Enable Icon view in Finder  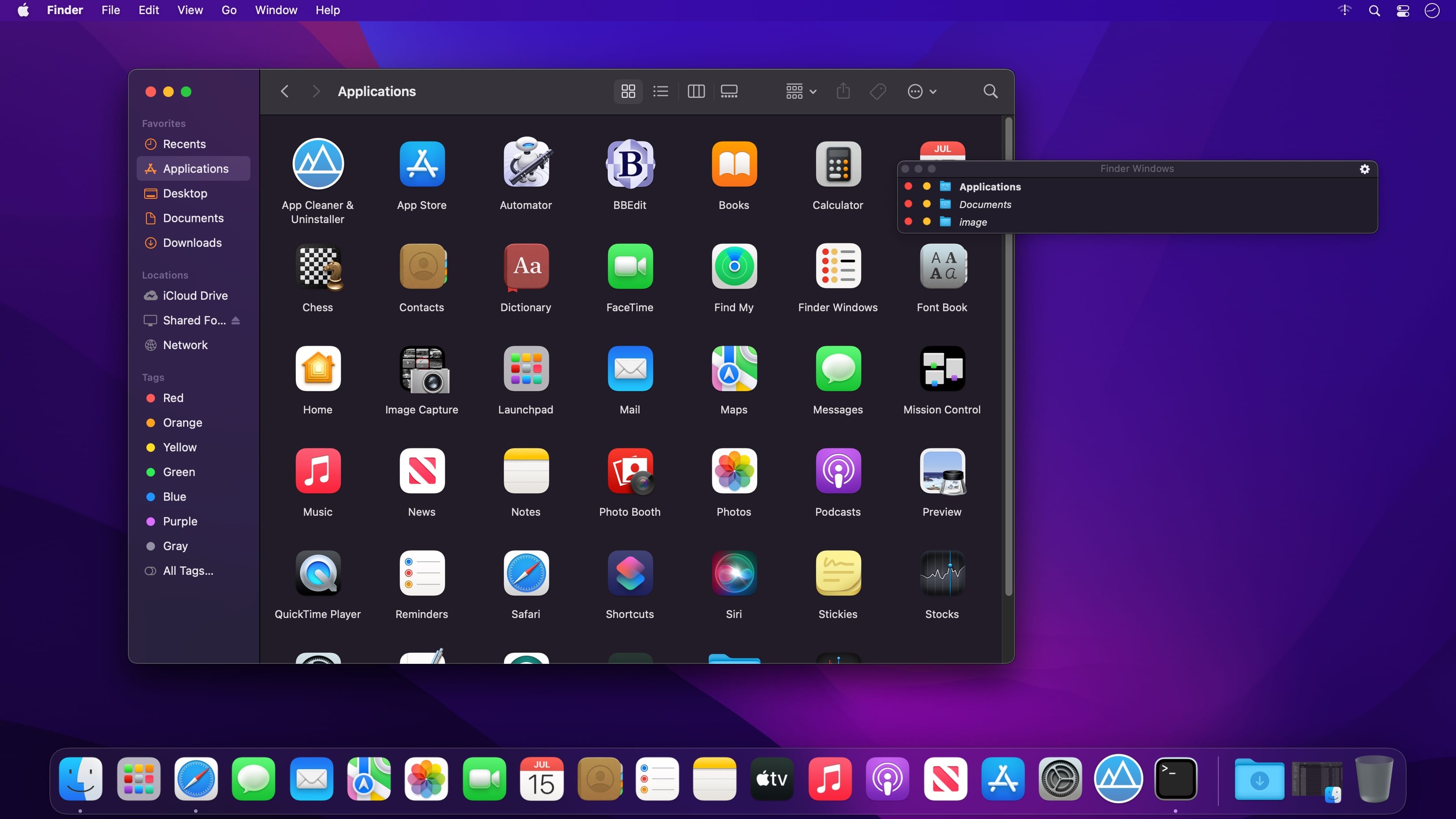point(627,91)
